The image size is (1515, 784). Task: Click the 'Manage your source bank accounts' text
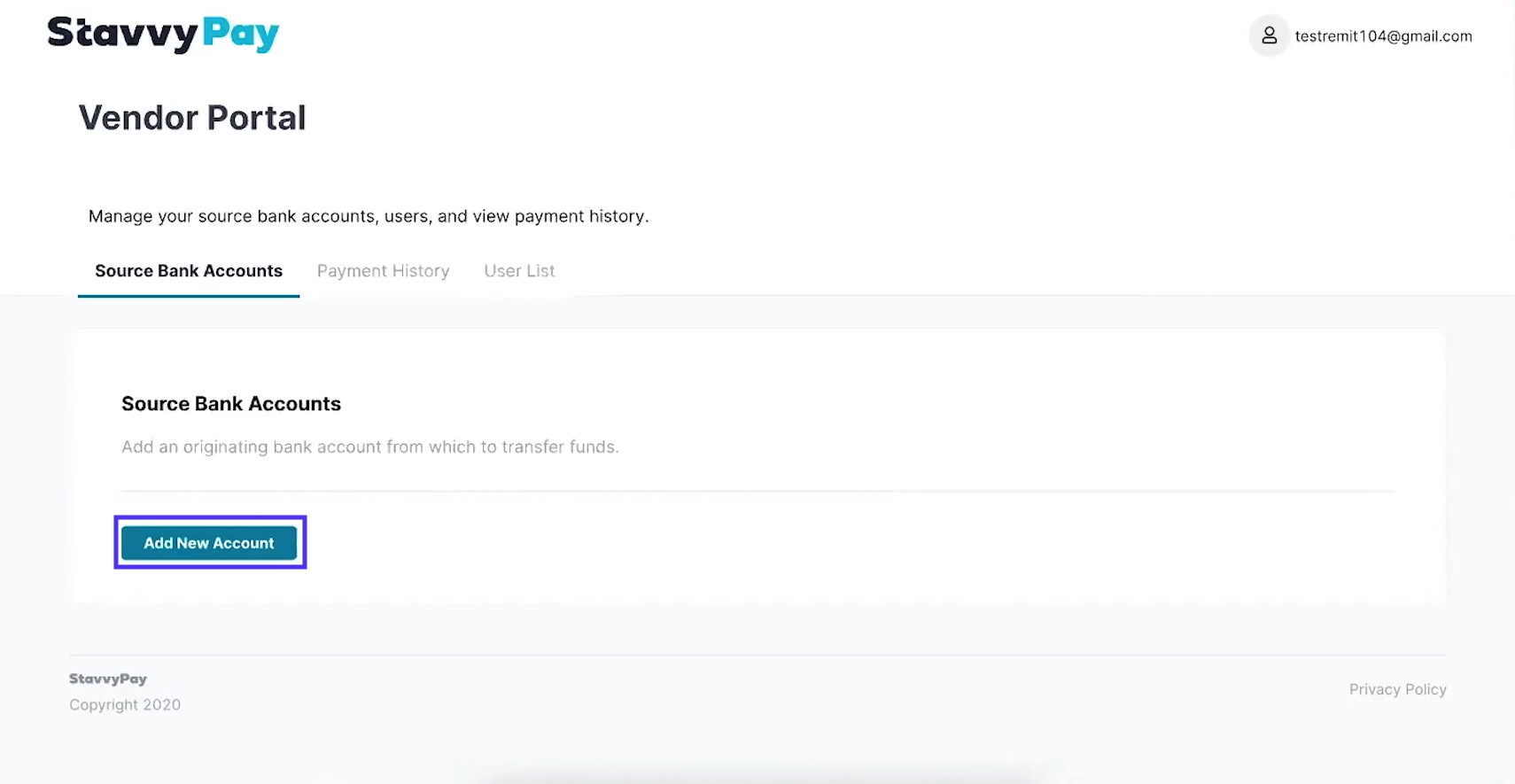click(369, 216)
